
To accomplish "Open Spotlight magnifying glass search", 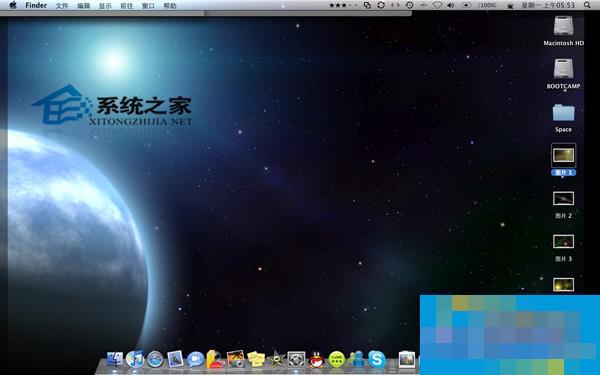I will (x=587, y=5).
